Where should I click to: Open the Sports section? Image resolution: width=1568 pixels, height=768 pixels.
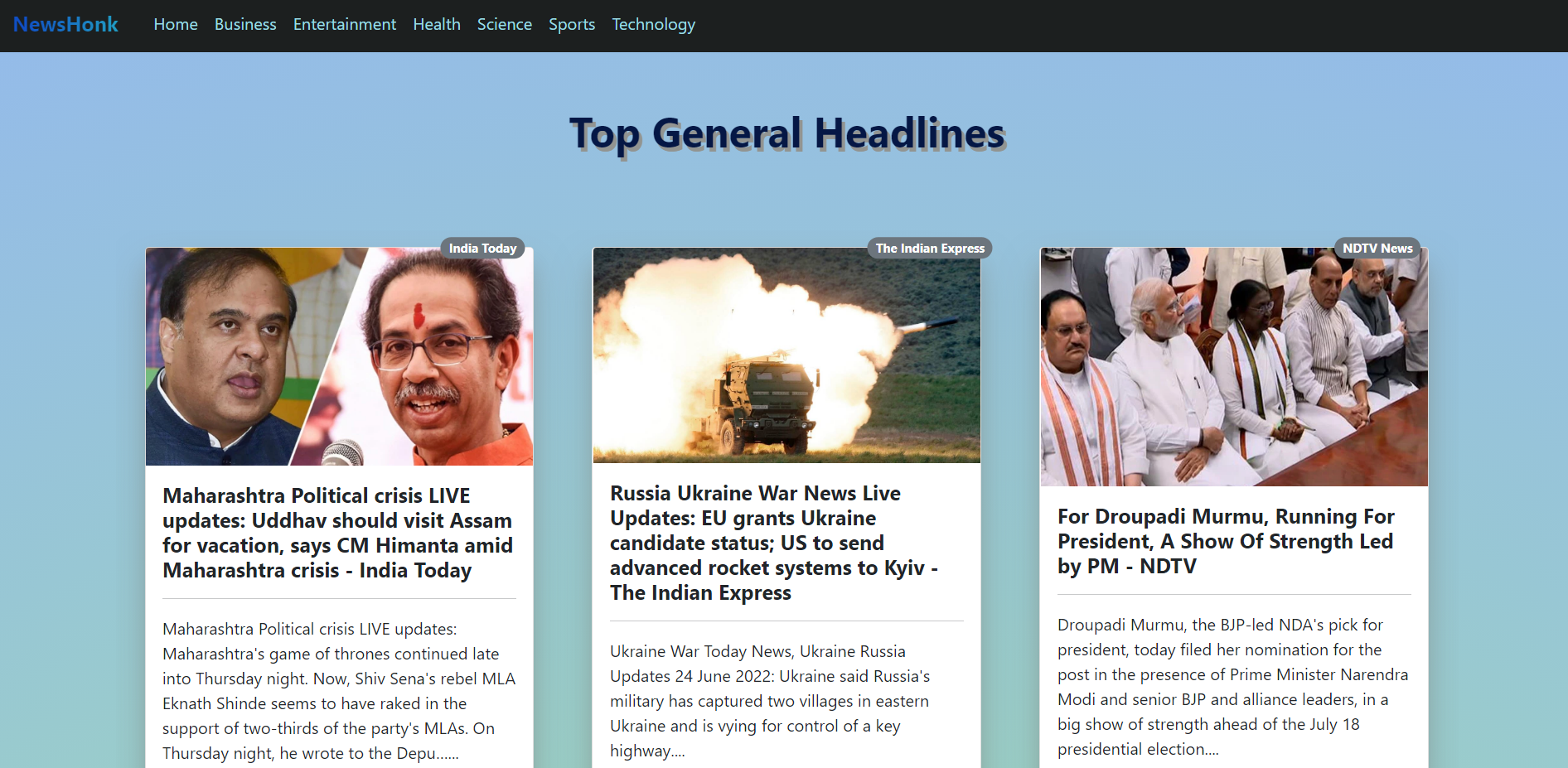click(571, 24)
